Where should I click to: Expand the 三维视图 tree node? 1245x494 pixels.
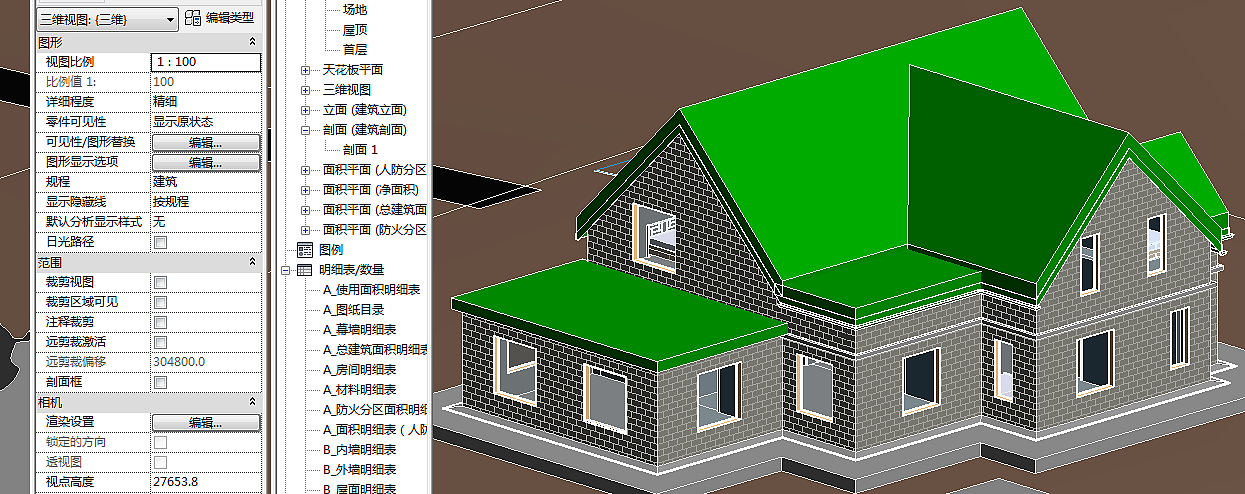tap(306, 90)
